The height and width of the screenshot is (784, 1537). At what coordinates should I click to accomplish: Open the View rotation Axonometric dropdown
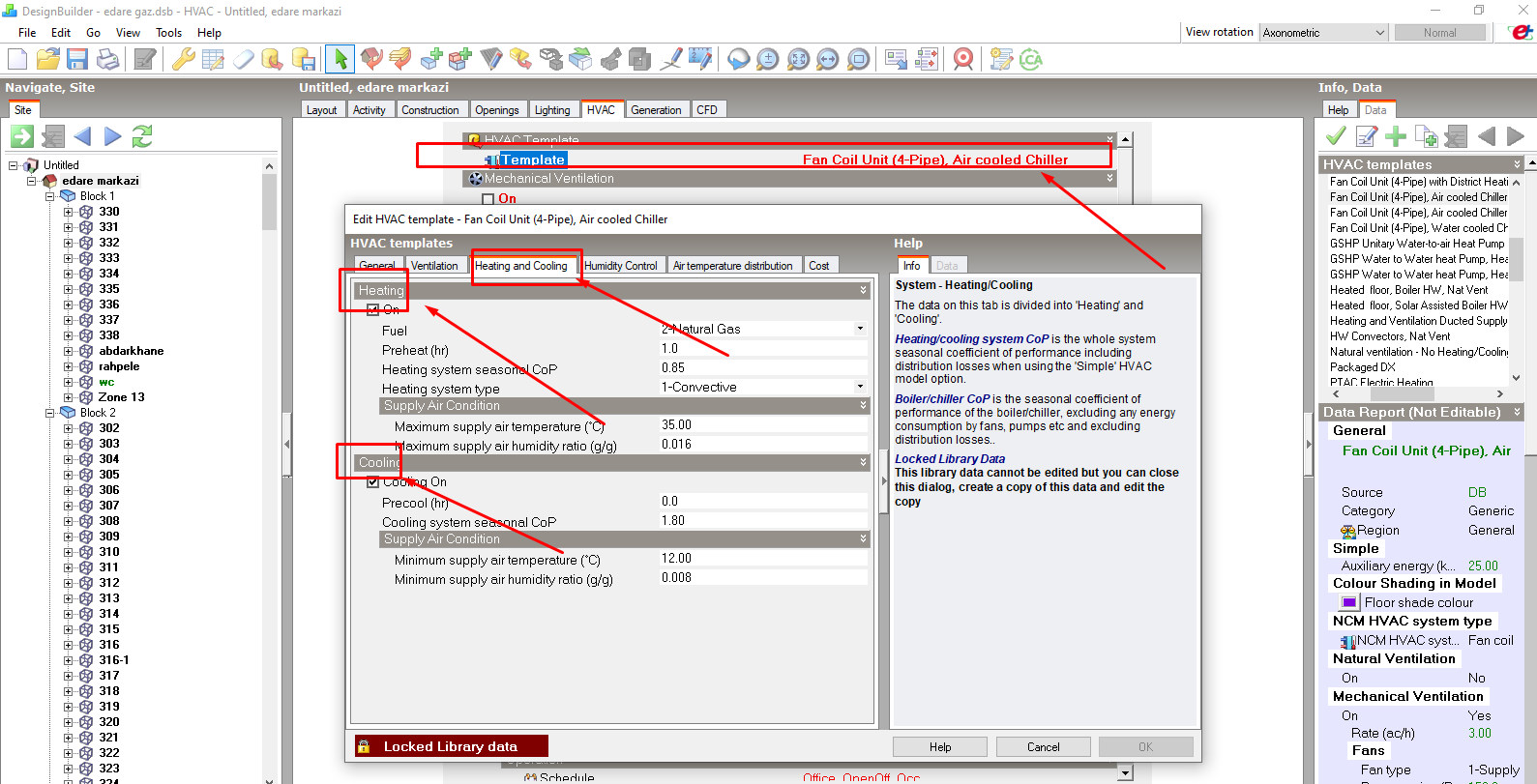pos(1324,32)
